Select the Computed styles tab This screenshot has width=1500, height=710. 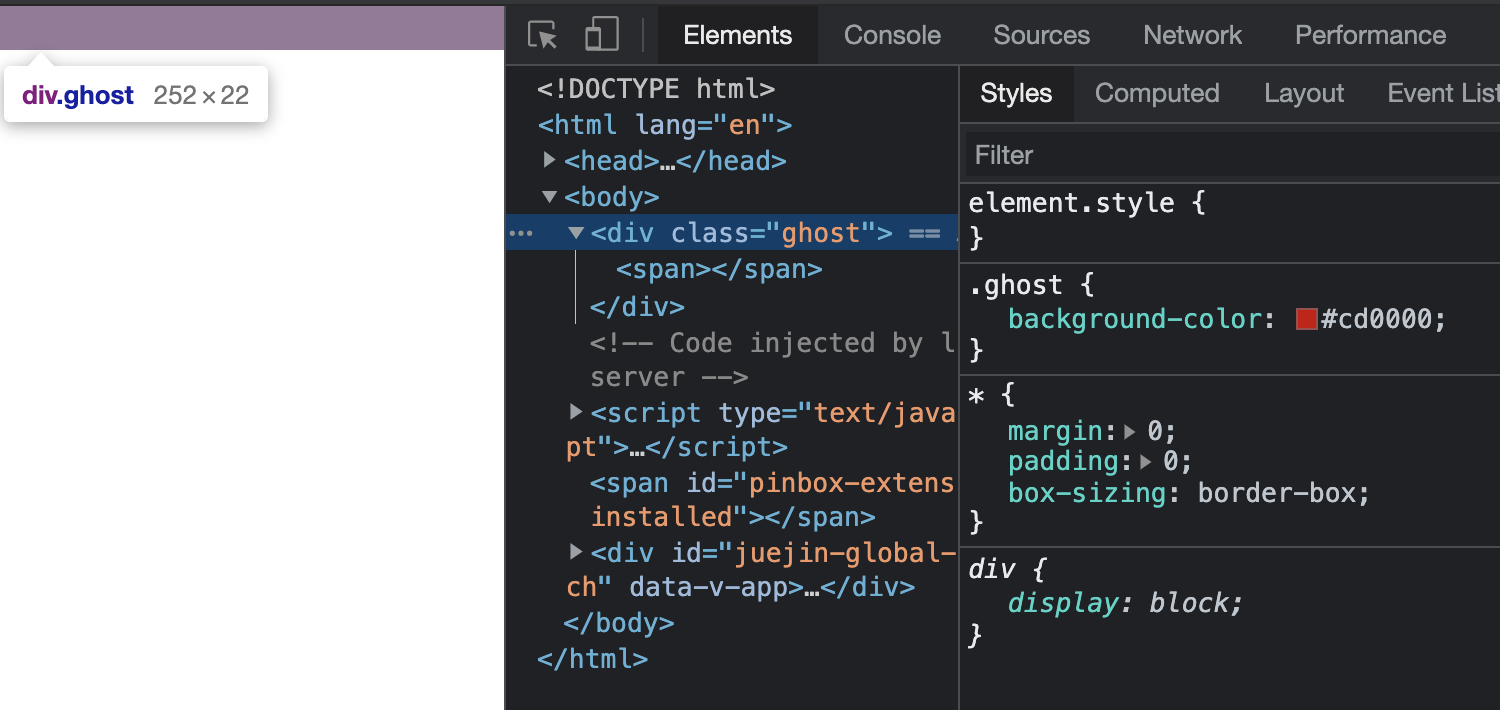(x=1157, y=93)
